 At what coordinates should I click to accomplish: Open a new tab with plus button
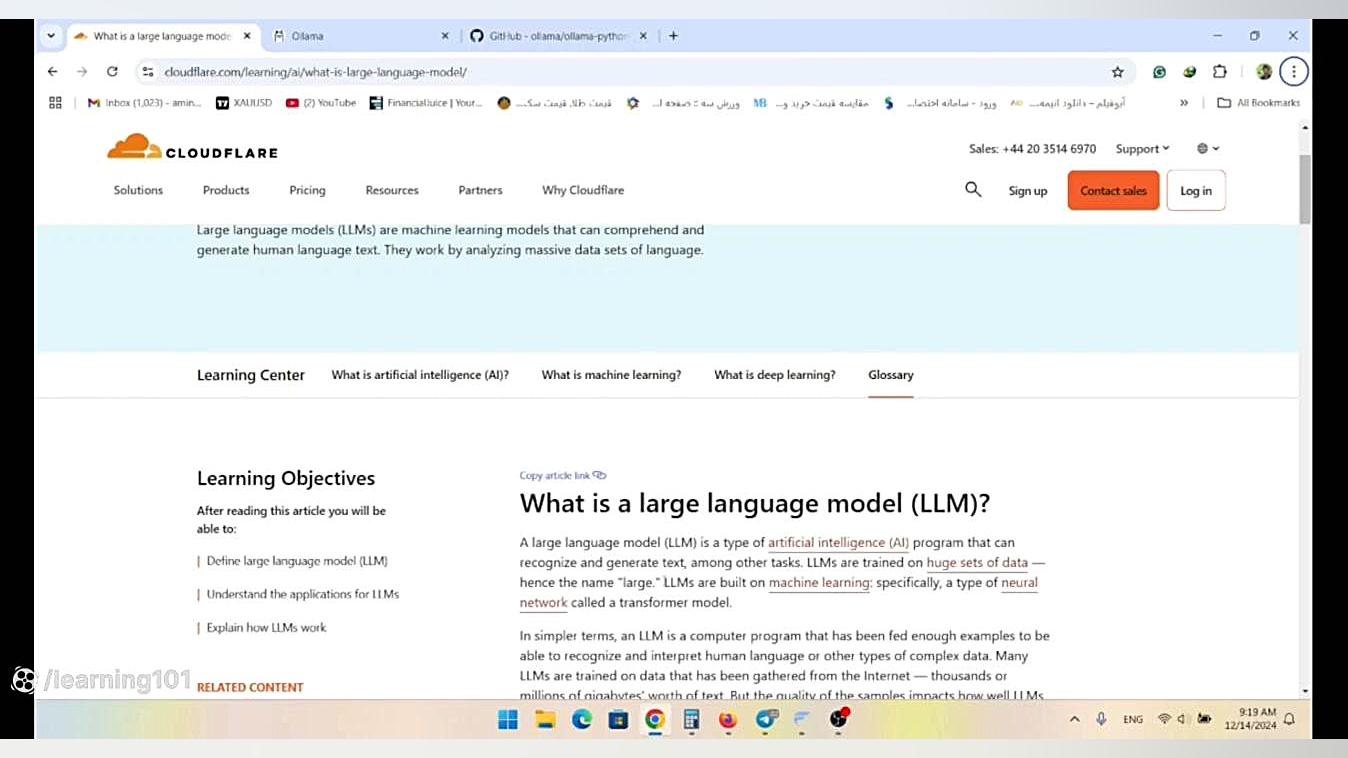pyautogui.click(x=673, y=36)
